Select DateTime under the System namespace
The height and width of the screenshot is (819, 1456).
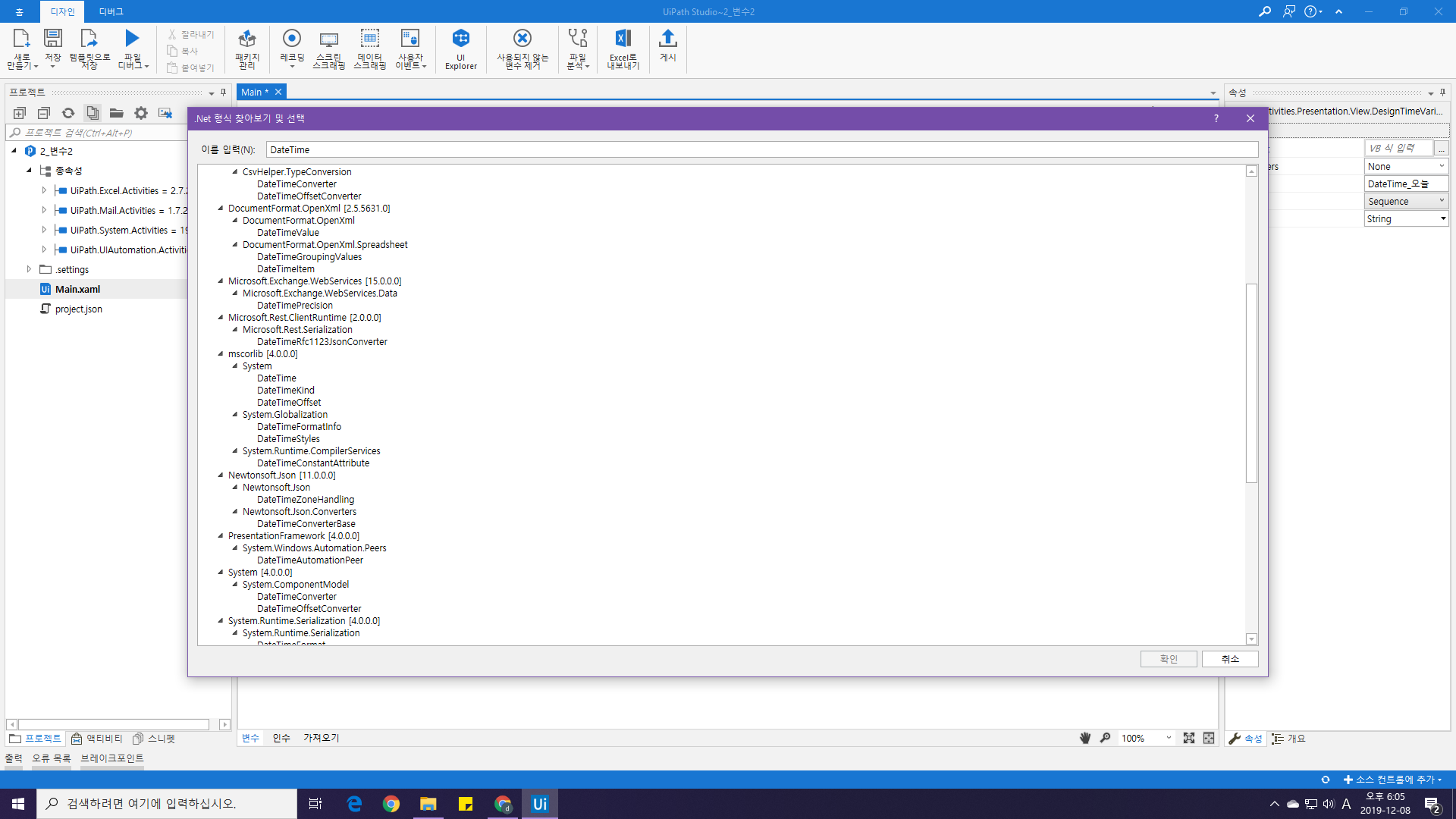277,378
